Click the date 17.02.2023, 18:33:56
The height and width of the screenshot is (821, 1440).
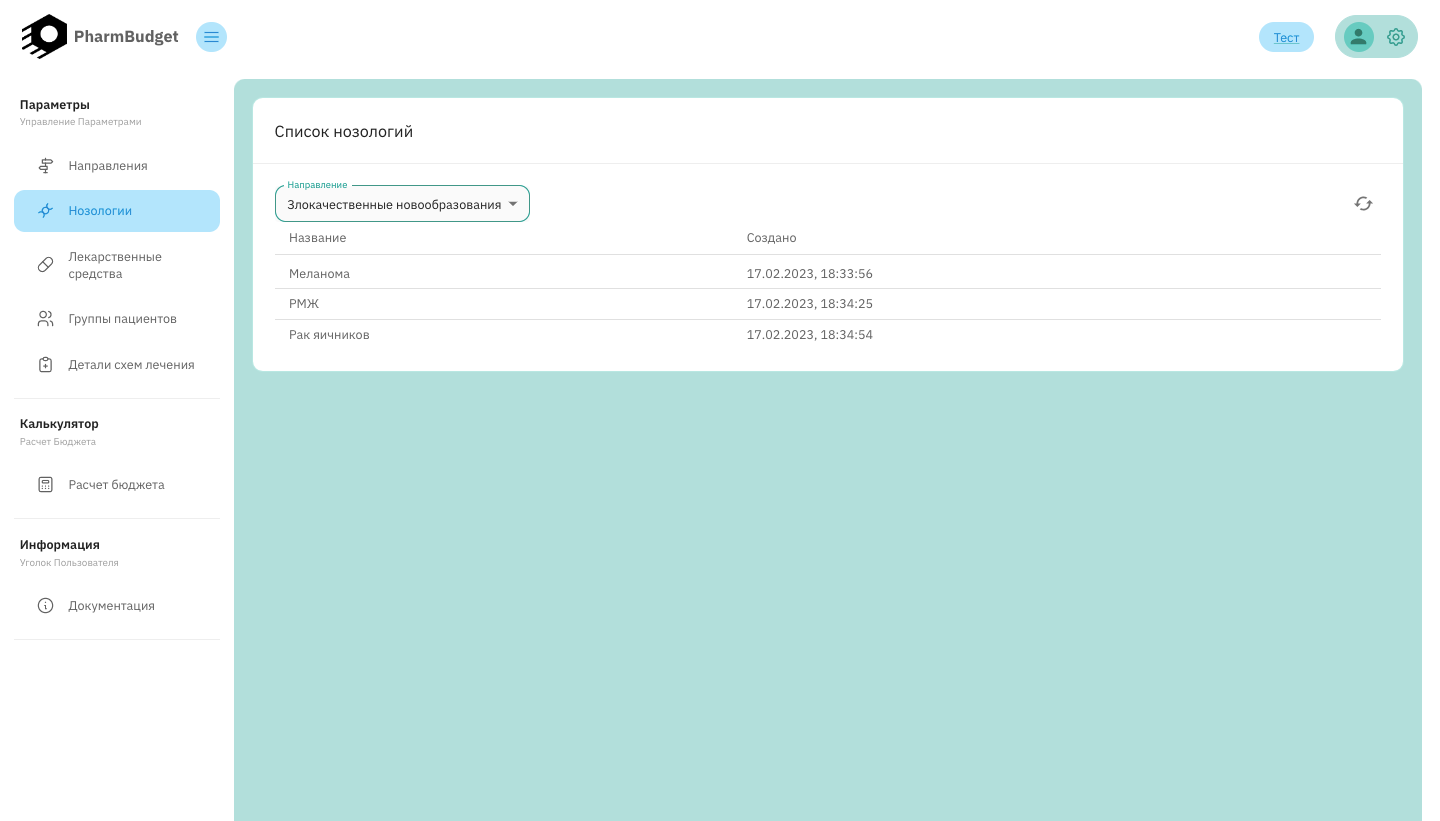[x=810, y=273]
